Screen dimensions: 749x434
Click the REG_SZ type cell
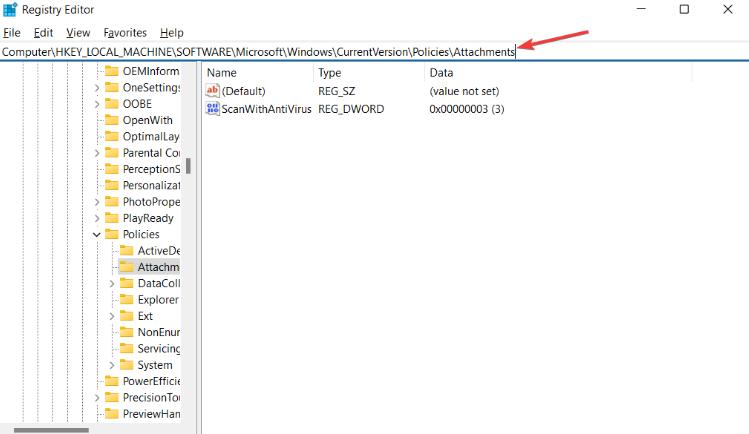pos(337,91)
